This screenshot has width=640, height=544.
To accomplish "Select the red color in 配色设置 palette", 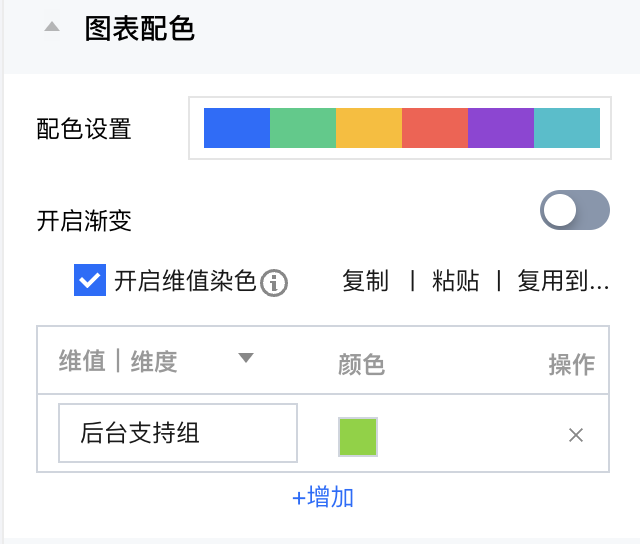I will 435,128.
